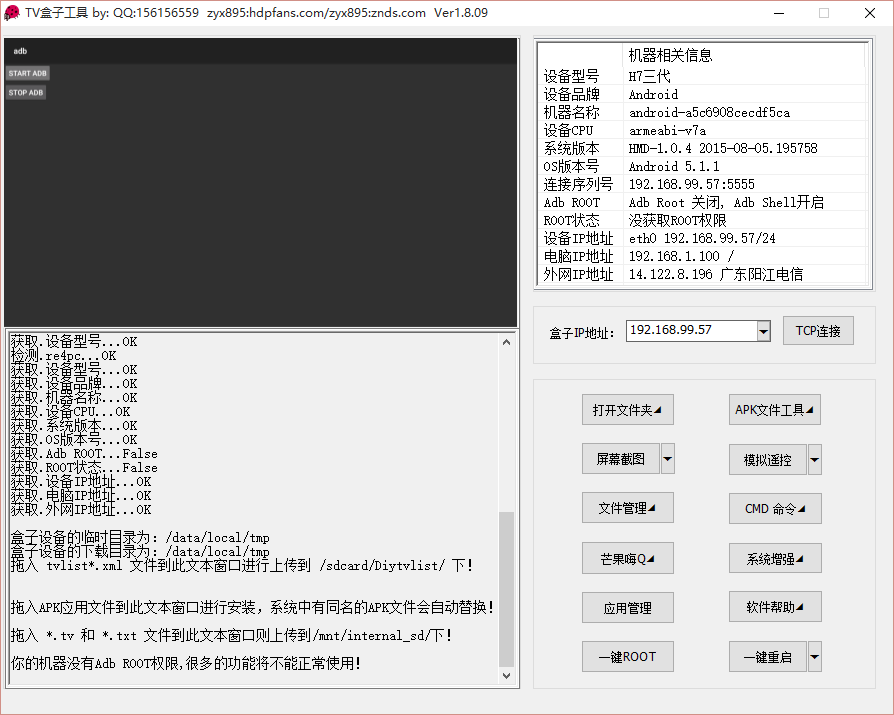Take a screenshot with 屏幕截图

click(620, 459)
